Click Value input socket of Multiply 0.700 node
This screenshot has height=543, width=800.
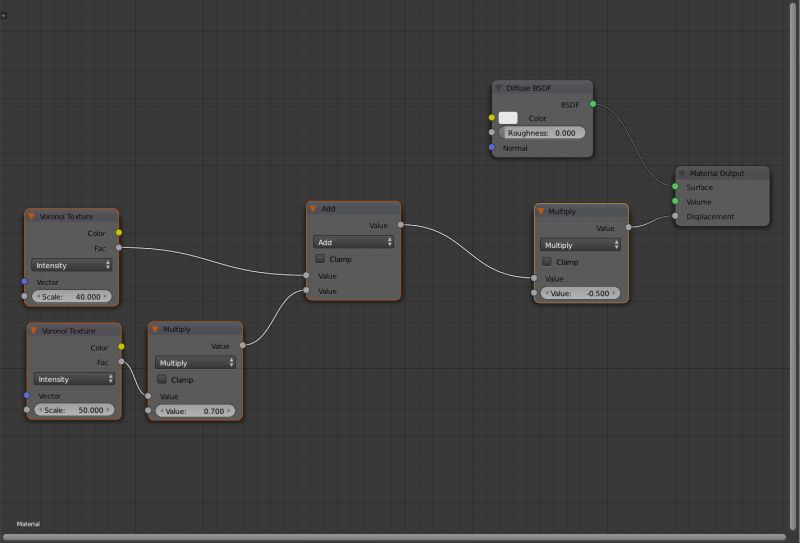pos(148,396)
